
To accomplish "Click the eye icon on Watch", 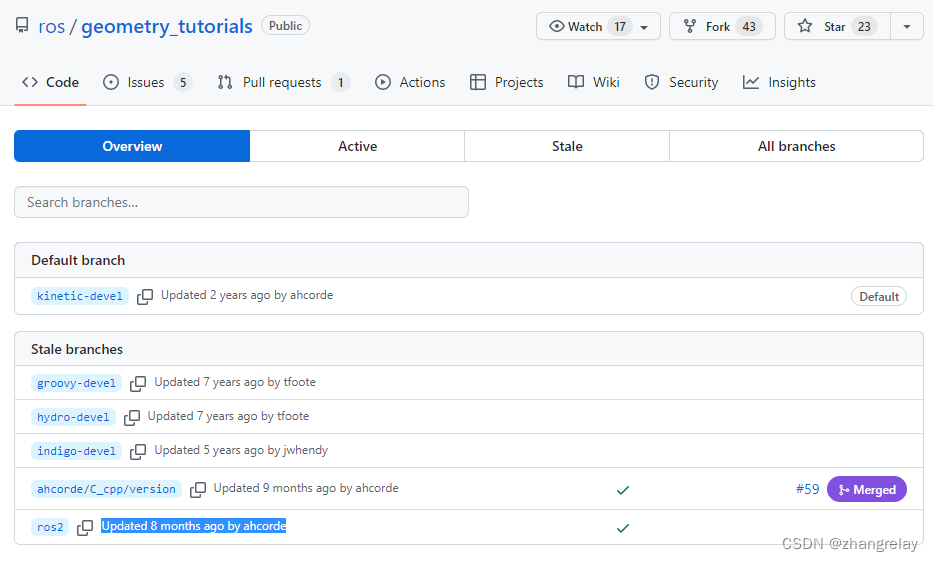I will tap(556, 26).
